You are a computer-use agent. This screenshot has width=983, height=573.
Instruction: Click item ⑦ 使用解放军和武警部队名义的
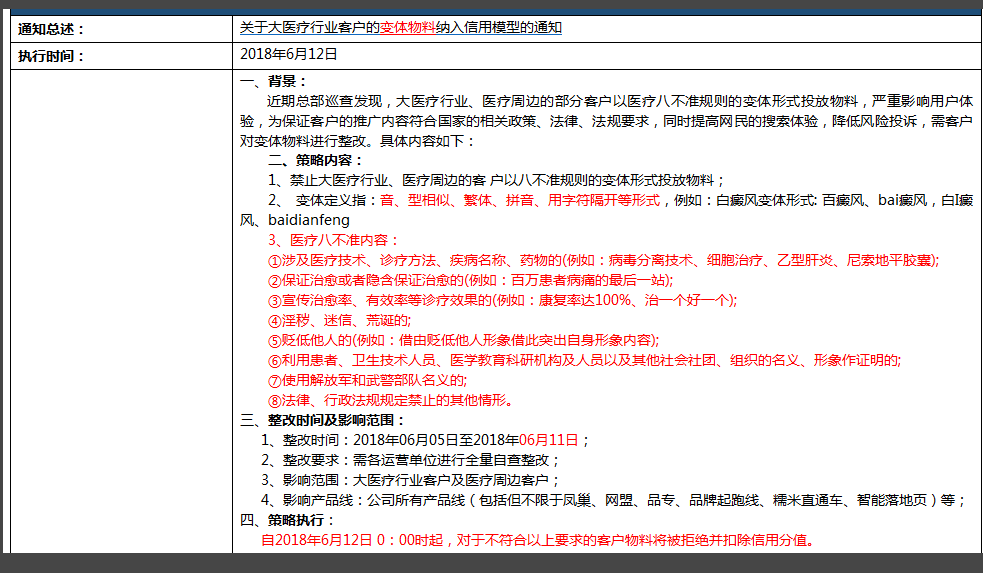(367, 381)
